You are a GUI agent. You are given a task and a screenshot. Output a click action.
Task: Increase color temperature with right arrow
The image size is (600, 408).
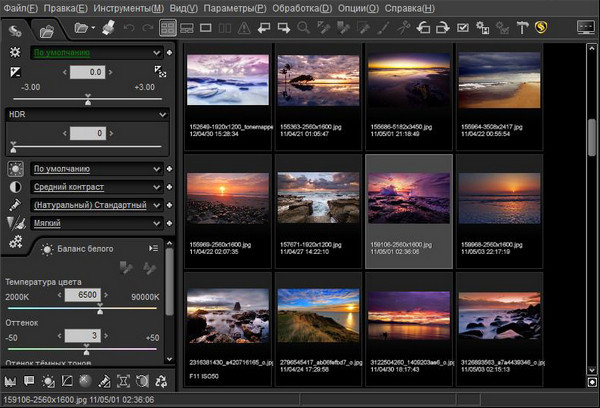pos(106,295)
